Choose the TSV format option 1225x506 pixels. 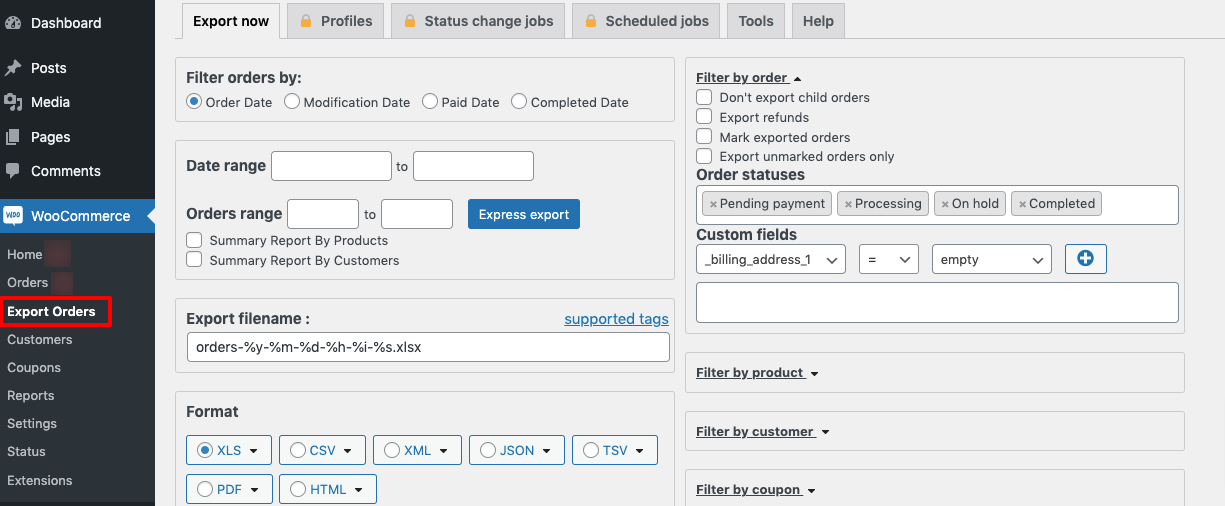(x=591, y=450)
